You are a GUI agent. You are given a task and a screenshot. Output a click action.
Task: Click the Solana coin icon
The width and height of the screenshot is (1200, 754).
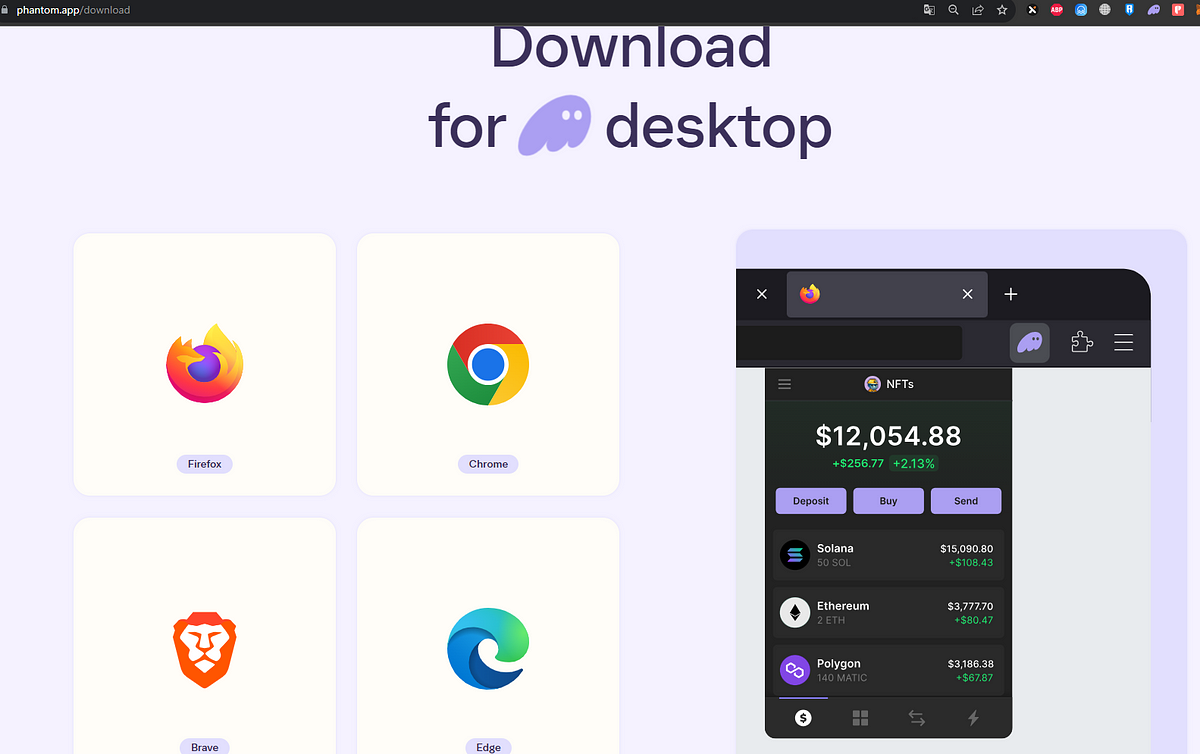tap(795, 556)
